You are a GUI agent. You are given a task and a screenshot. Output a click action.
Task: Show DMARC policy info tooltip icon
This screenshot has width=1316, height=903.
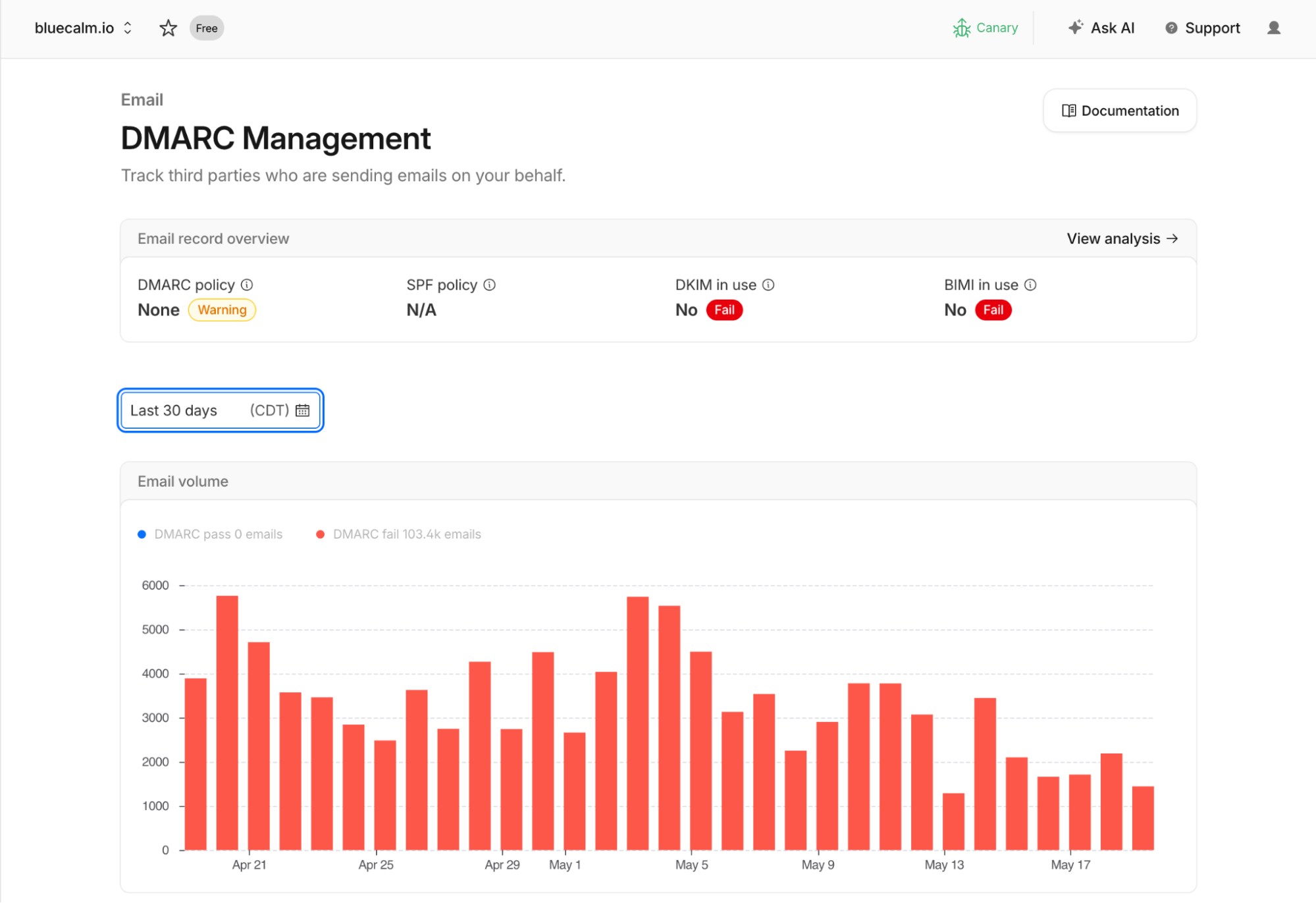coord(247,285)
